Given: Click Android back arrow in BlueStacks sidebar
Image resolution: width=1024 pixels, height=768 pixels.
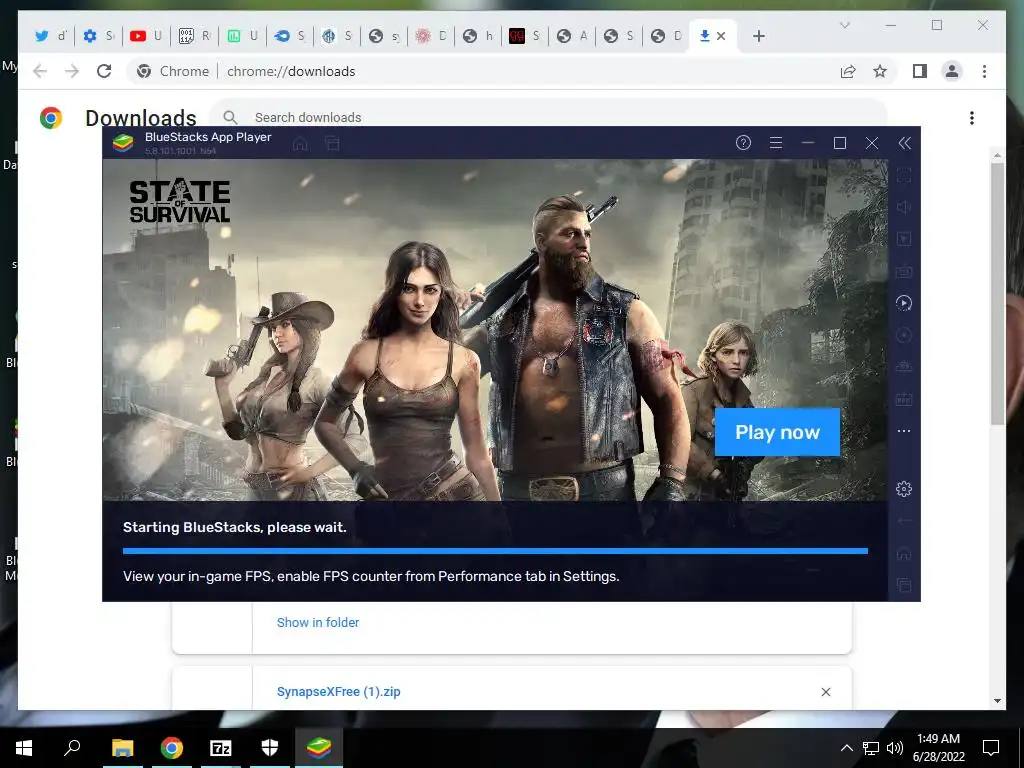Looking at the screenshot, I should 904,520.
